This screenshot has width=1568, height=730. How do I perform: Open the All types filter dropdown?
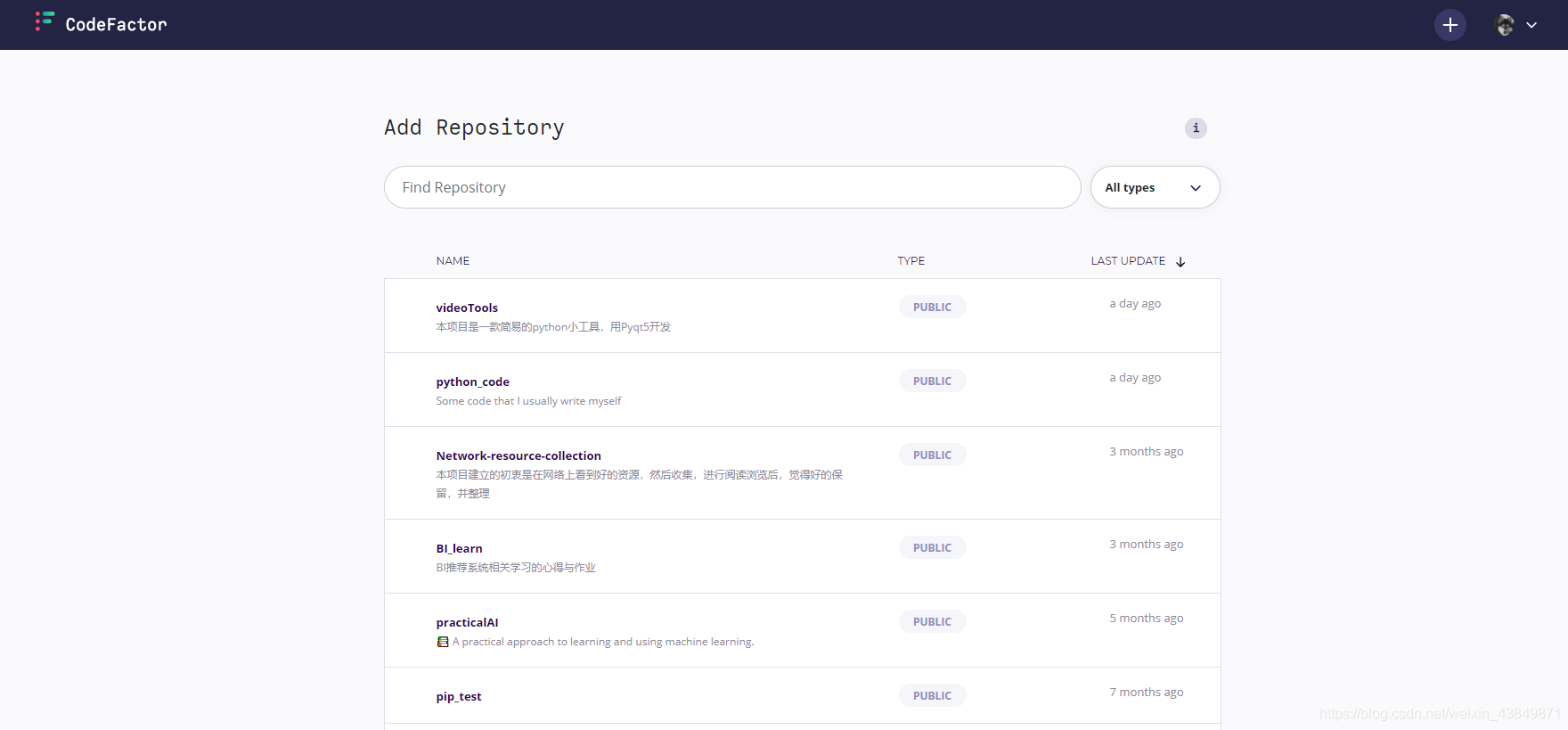click(x=1155, y=187)
